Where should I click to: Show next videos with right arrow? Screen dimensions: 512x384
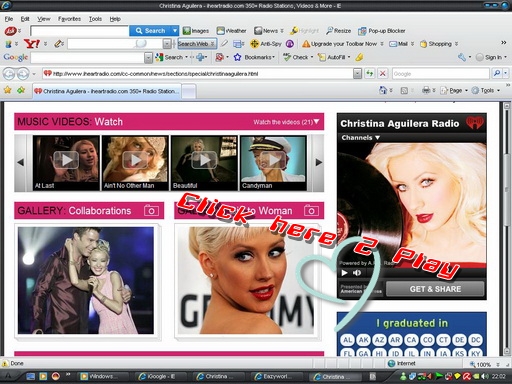tap(319, 162)
